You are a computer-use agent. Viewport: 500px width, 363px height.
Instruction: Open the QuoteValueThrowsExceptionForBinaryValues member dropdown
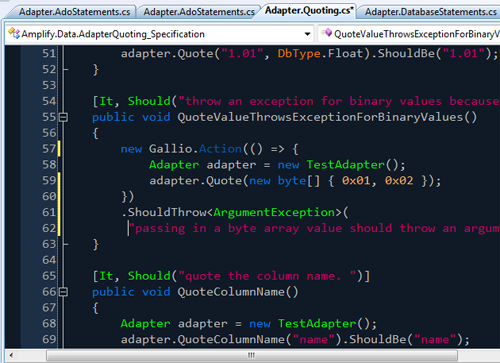click(x=409, y=34)
